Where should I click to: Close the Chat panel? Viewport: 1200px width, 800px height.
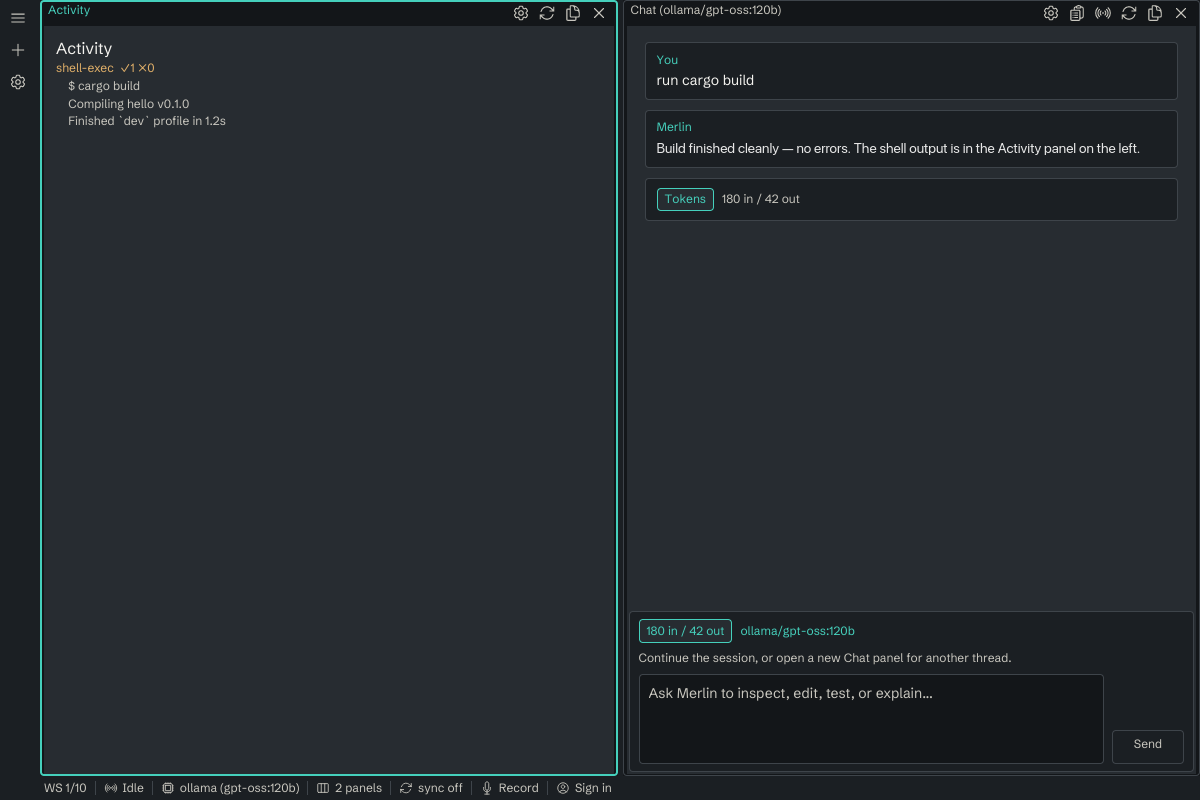[x=1181, y=13]
